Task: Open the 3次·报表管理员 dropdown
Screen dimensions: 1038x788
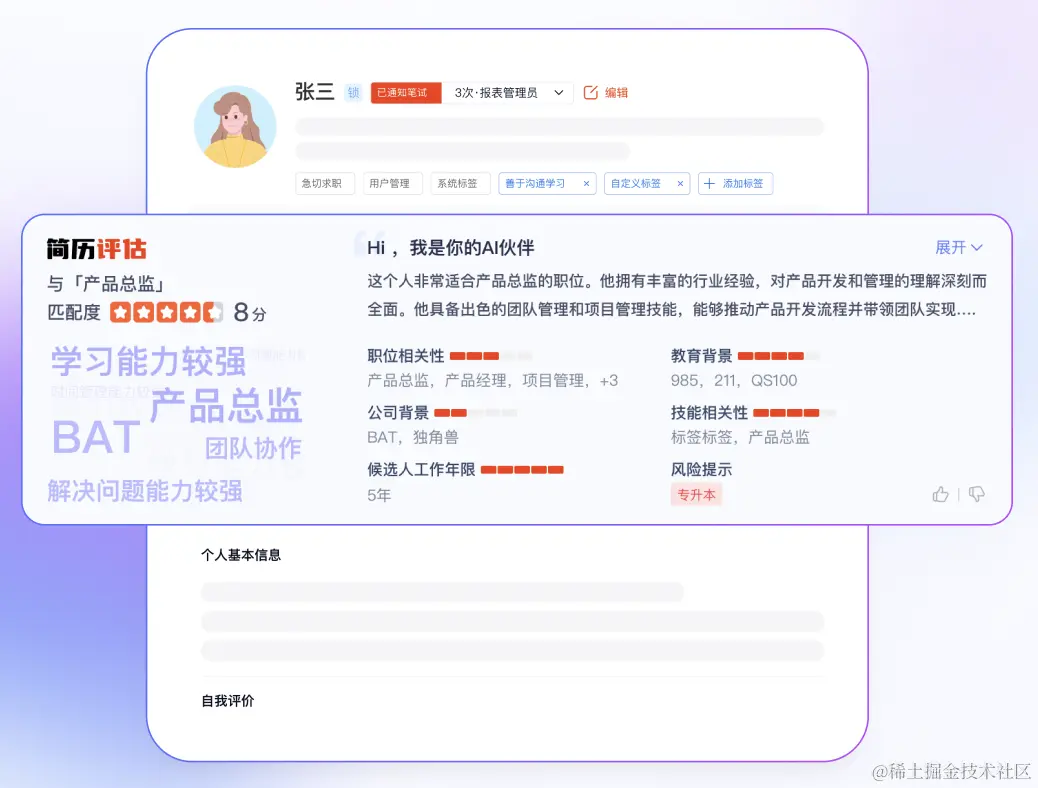Action: pyautogui.click(x=512, y=92)
